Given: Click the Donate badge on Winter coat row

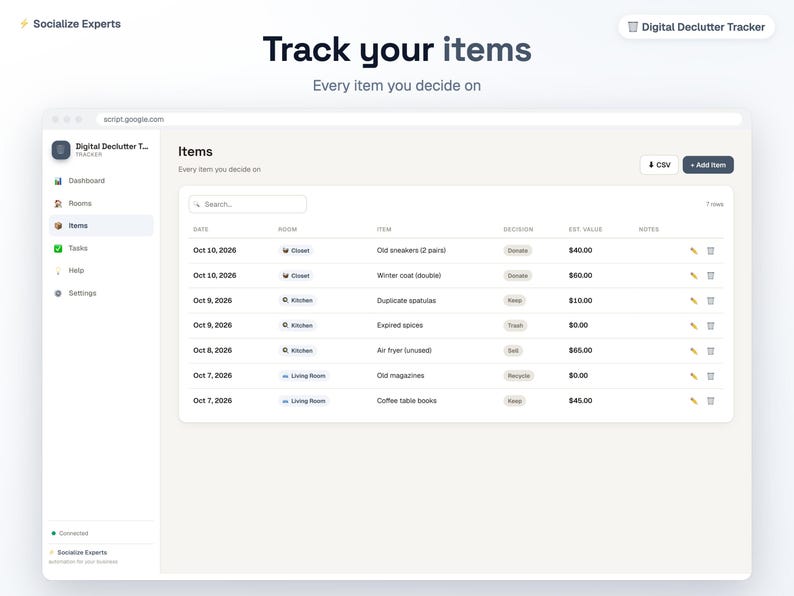Looking at the screenshot, I should 518,275.
